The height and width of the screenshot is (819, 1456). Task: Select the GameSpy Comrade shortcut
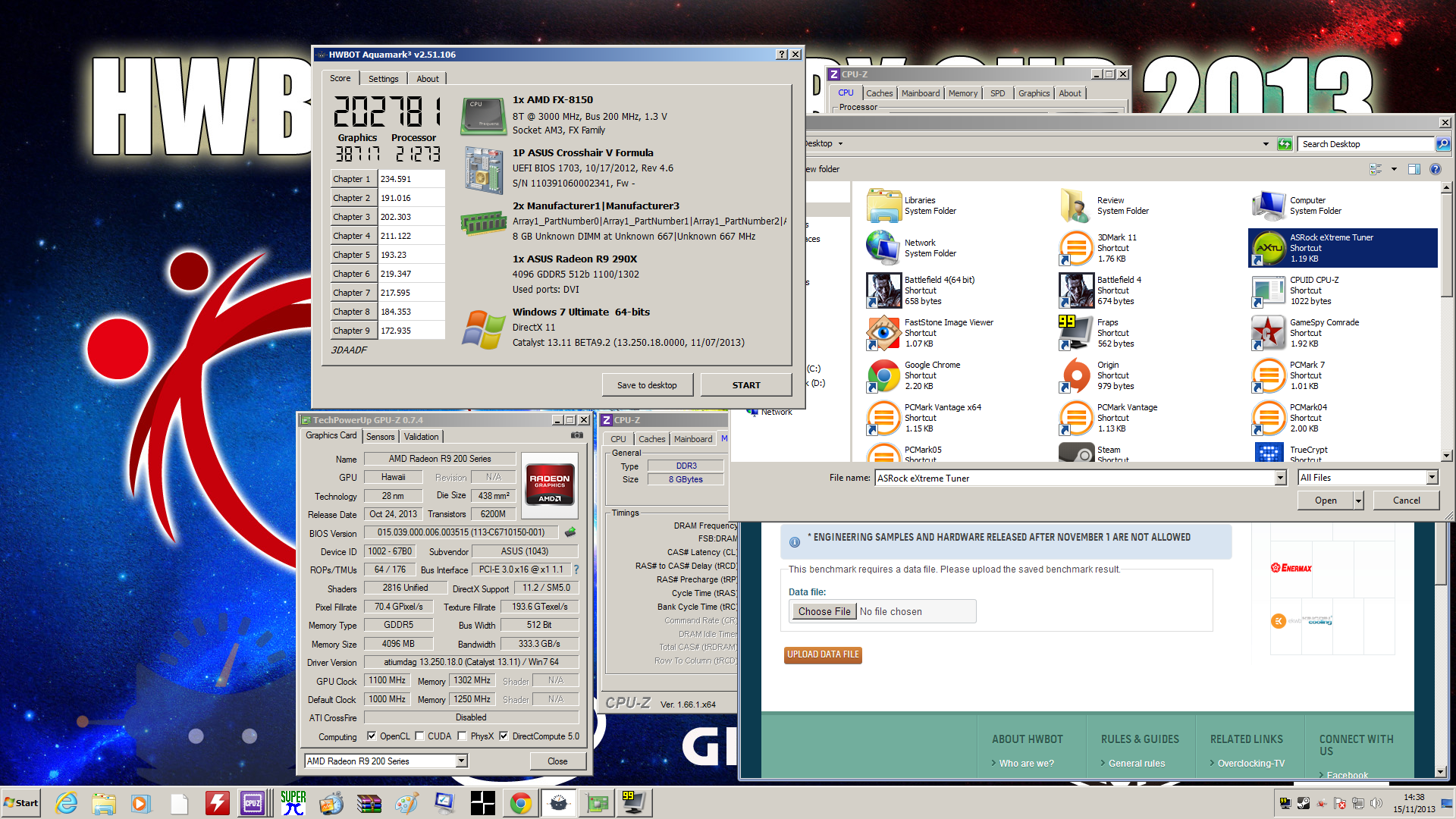tap(1343, 333)
